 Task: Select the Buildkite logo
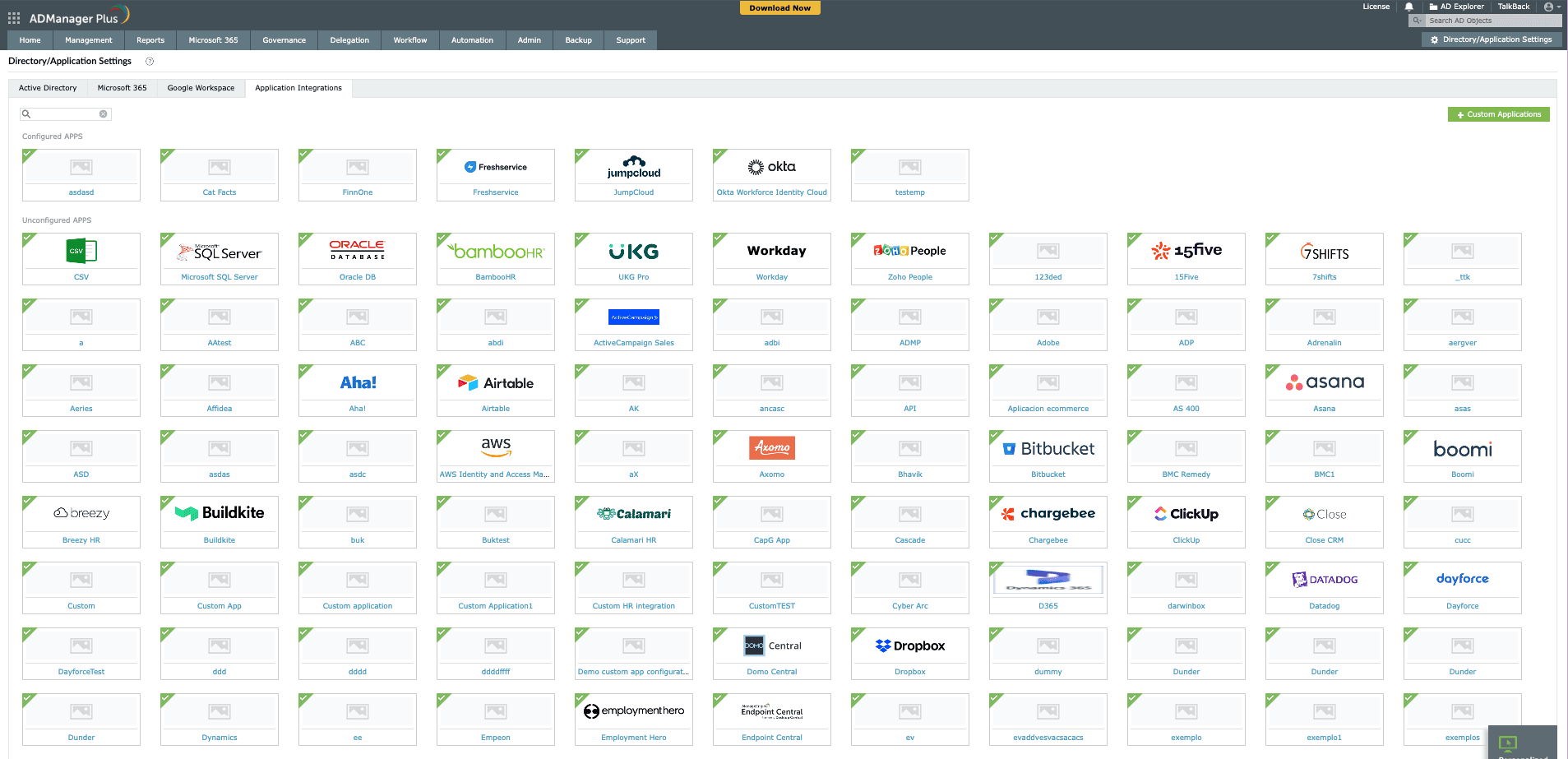220,513
